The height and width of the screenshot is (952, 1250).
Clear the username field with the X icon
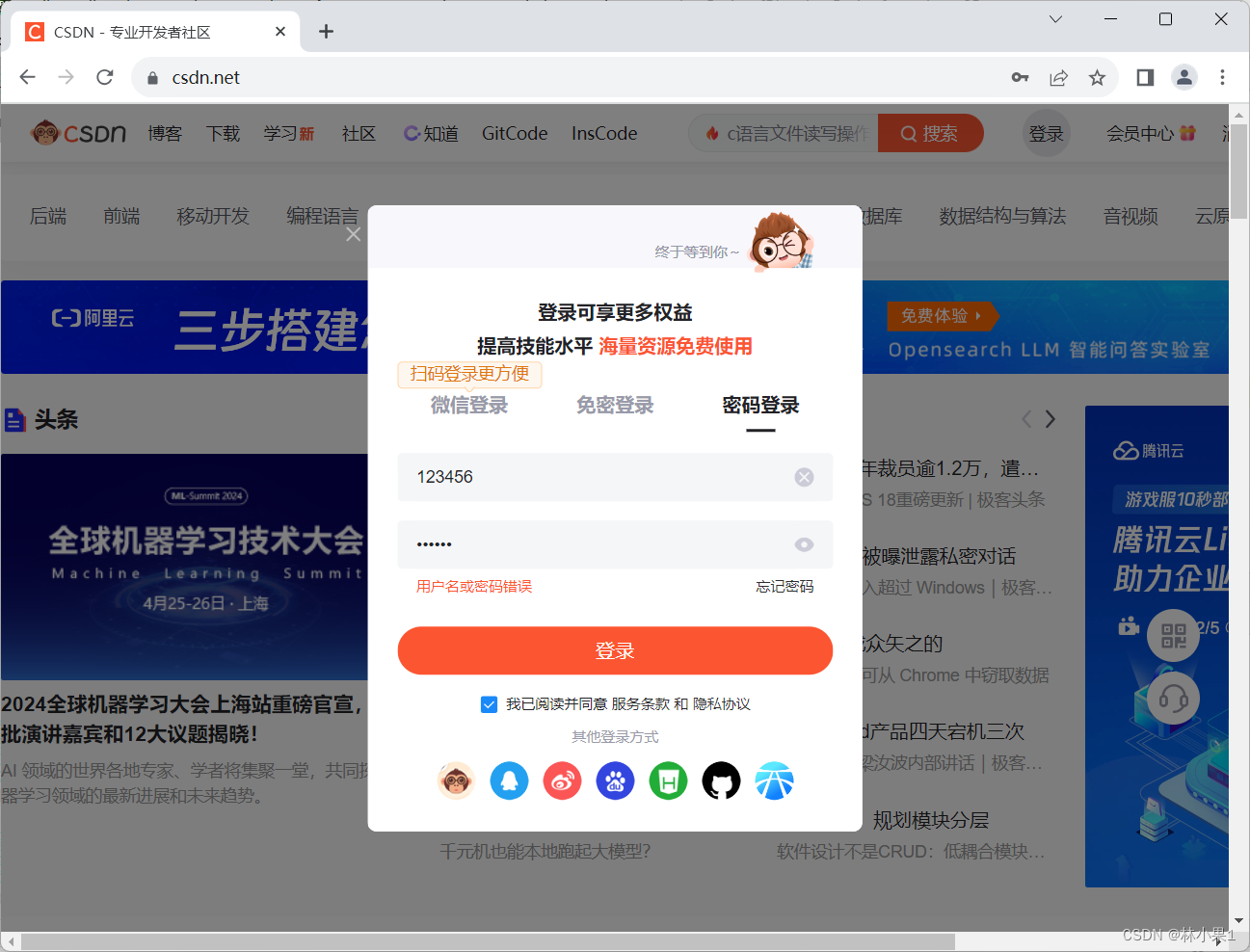804,477
